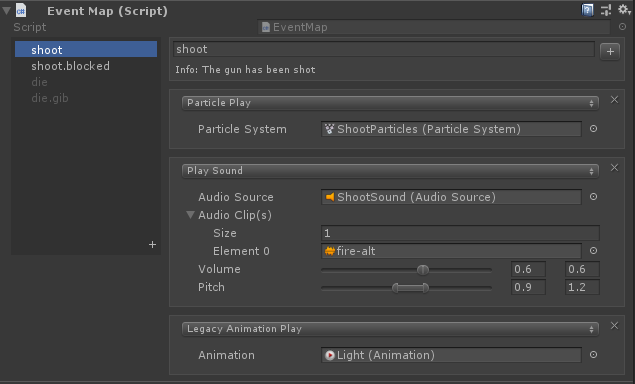This screenshot has height=384, width=635.
Task: Click the Size label
Action: point(225,233)
